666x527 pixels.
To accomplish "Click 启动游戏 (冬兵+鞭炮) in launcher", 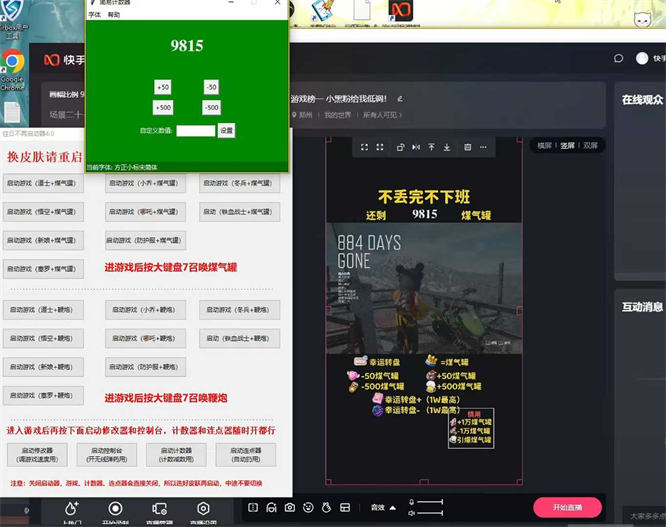I will [240, 310].
